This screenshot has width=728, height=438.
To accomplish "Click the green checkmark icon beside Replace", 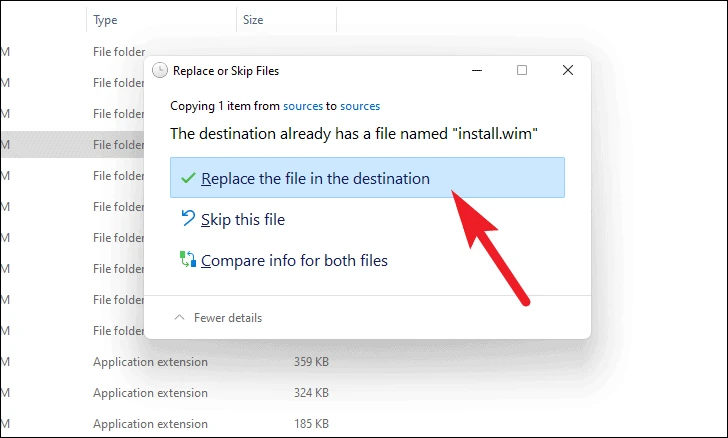I will (187, 179).
